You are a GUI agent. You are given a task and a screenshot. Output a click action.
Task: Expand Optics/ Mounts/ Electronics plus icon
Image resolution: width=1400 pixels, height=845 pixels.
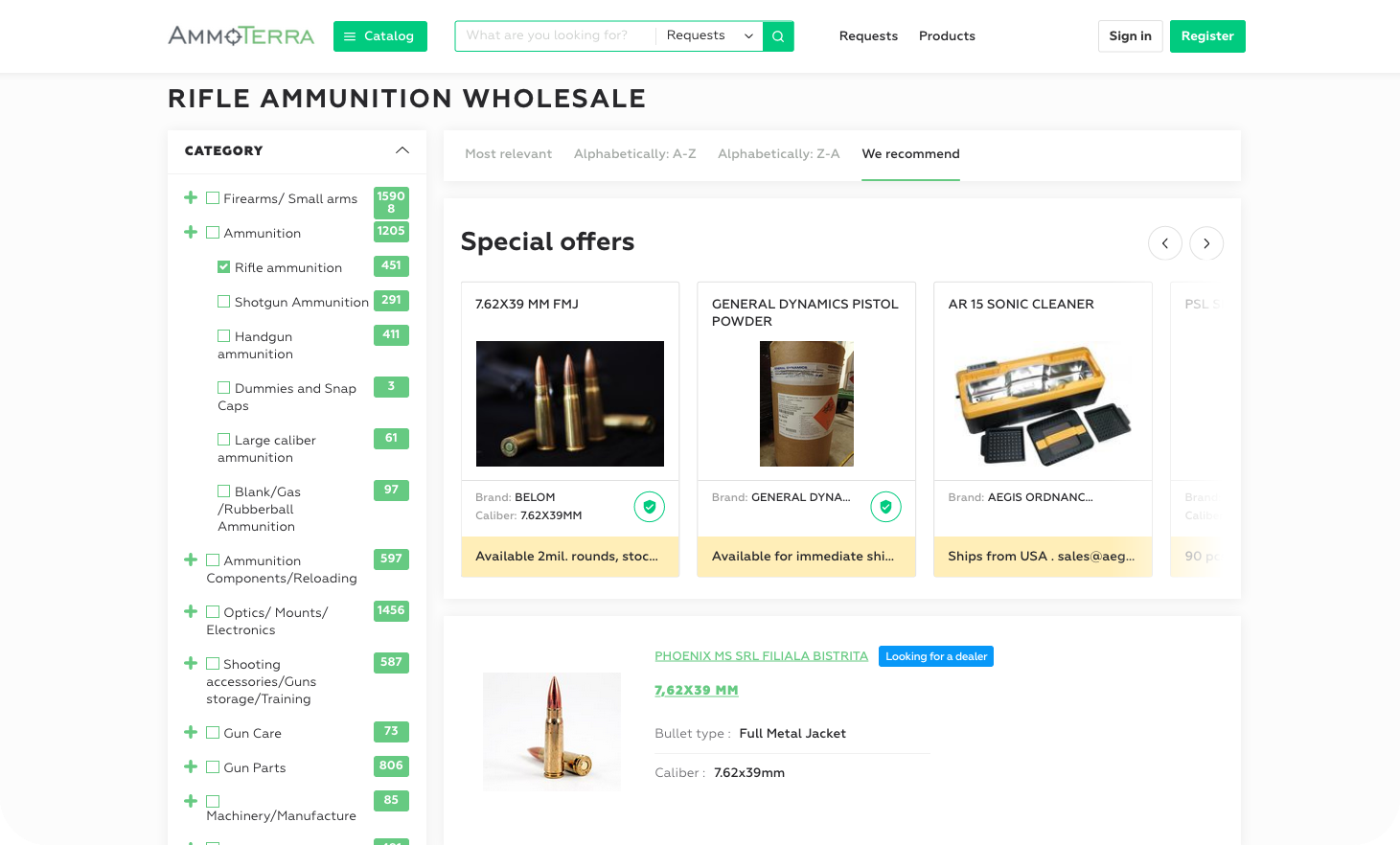[x=191, y=611]
